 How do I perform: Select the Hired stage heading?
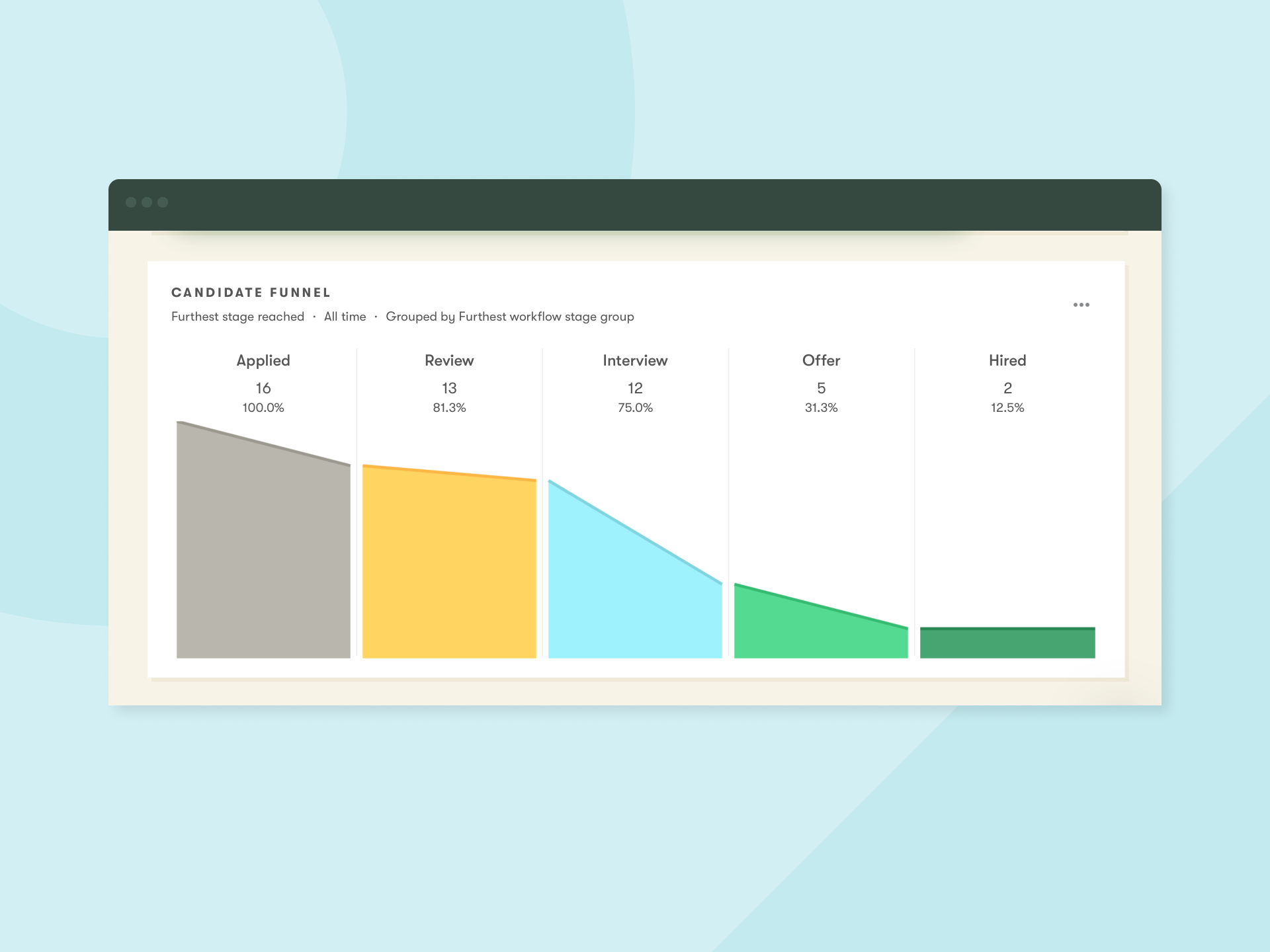click(1007, 360)
